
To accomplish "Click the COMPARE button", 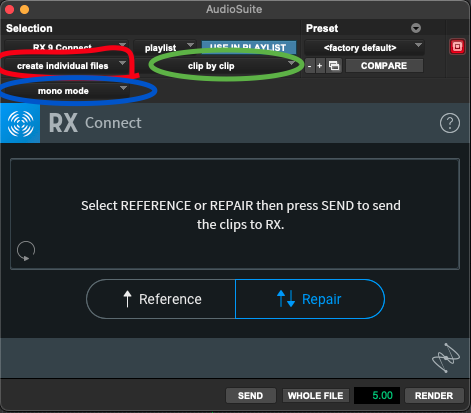I will point(384,66).
